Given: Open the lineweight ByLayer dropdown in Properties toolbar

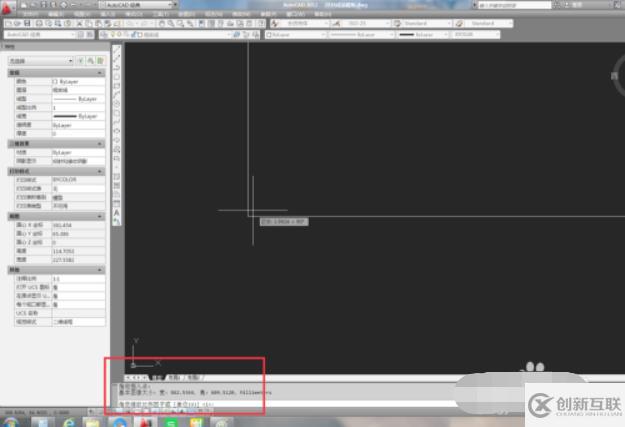Looking at the screenshot, I should (423, 35).
